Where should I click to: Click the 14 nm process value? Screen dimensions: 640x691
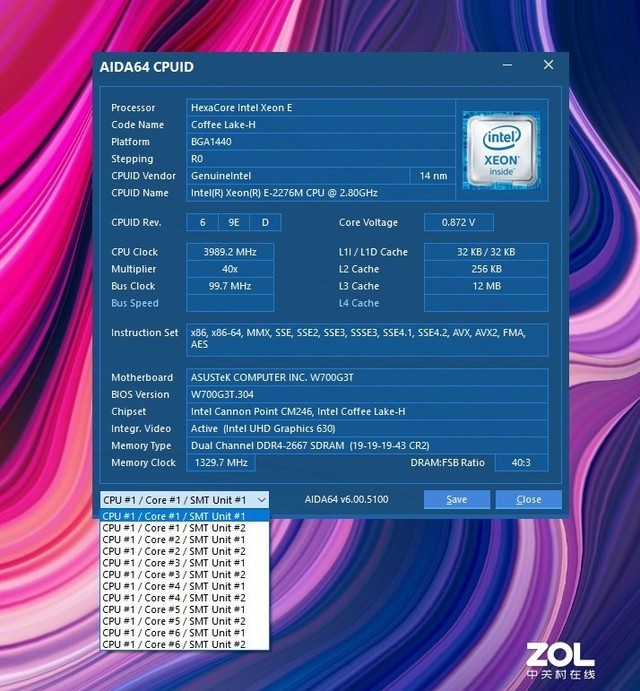click(x=433, y=176)
